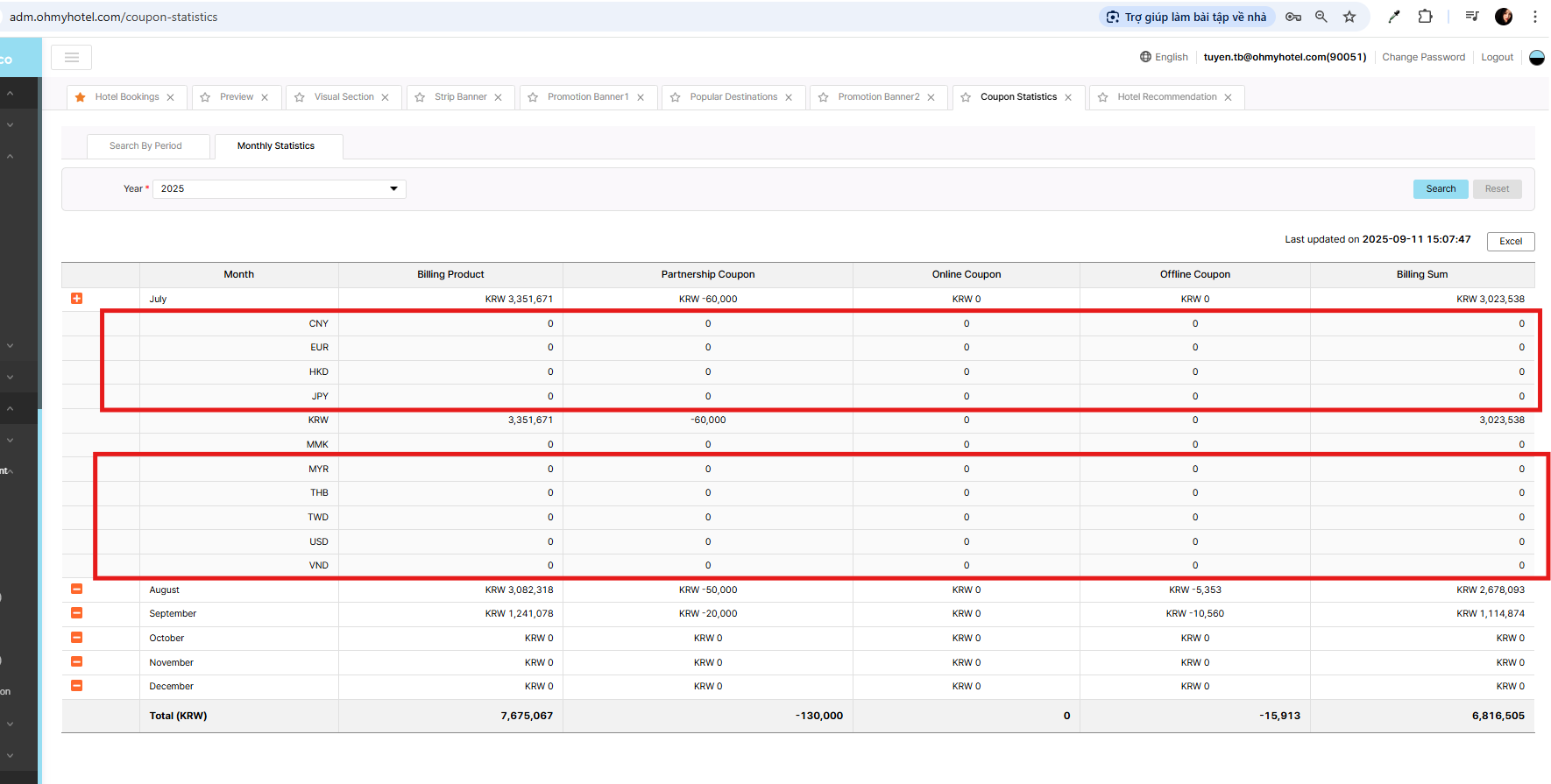This screenshot has width=1551, height=784.
Task: Click the hamburger menu icon
Action: pyautogui.click(x=71, y=58)
